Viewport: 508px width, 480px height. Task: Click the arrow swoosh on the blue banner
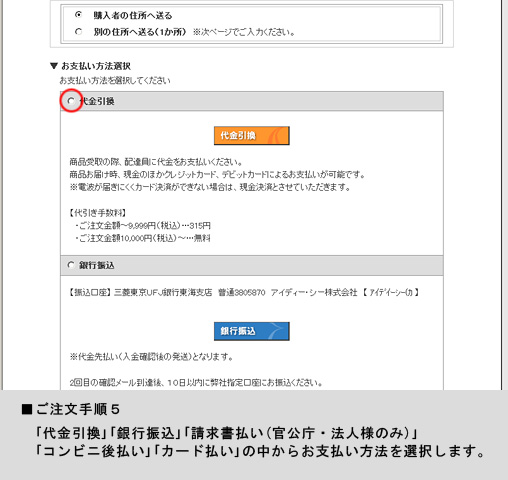pos(277,331)
